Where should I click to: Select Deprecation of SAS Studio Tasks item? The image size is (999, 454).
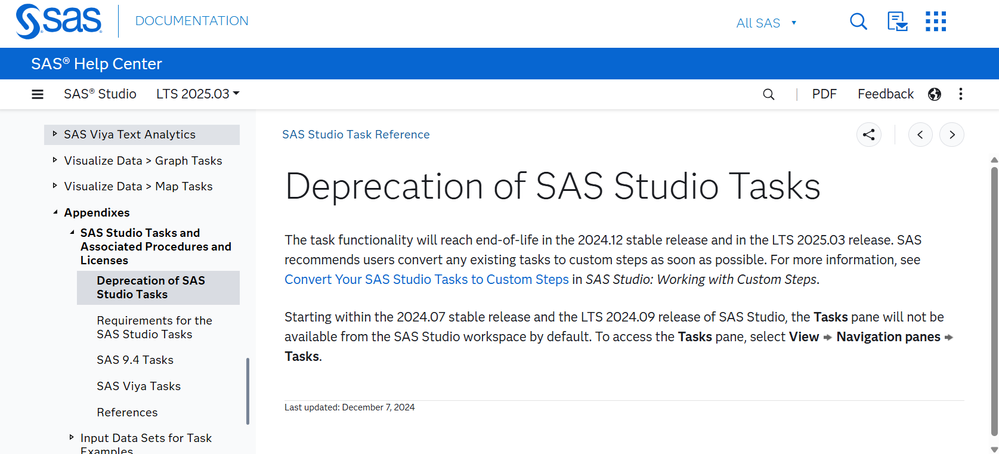coord(158,288)
